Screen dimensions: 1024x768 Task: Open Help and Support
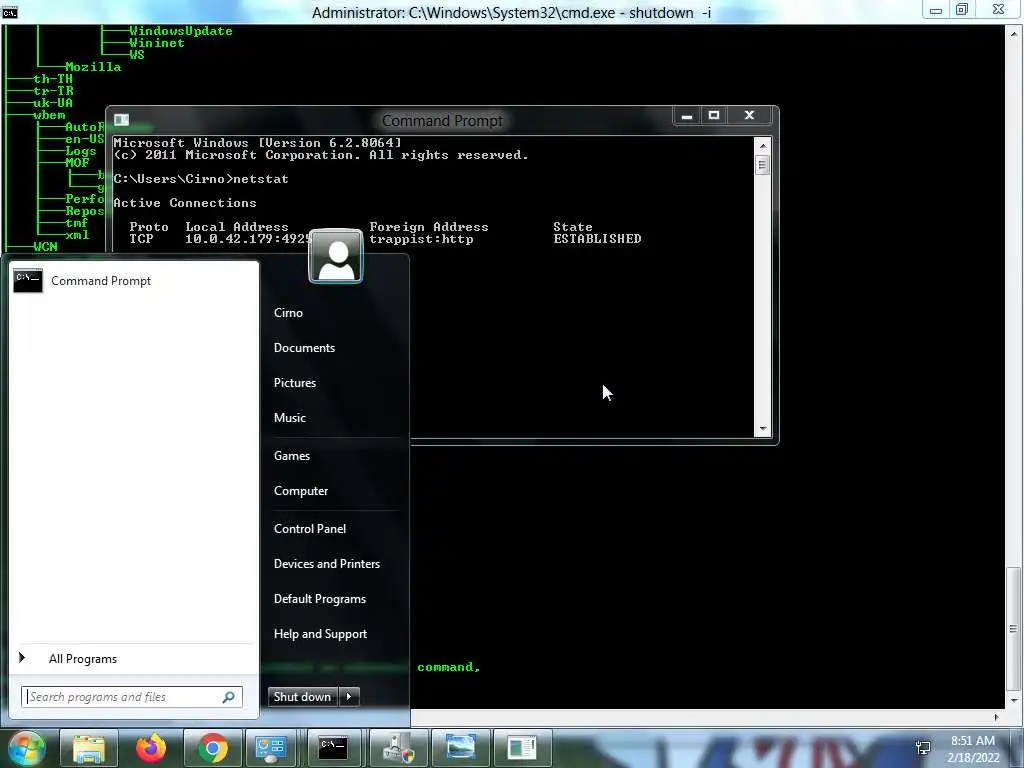click(320, 634)
